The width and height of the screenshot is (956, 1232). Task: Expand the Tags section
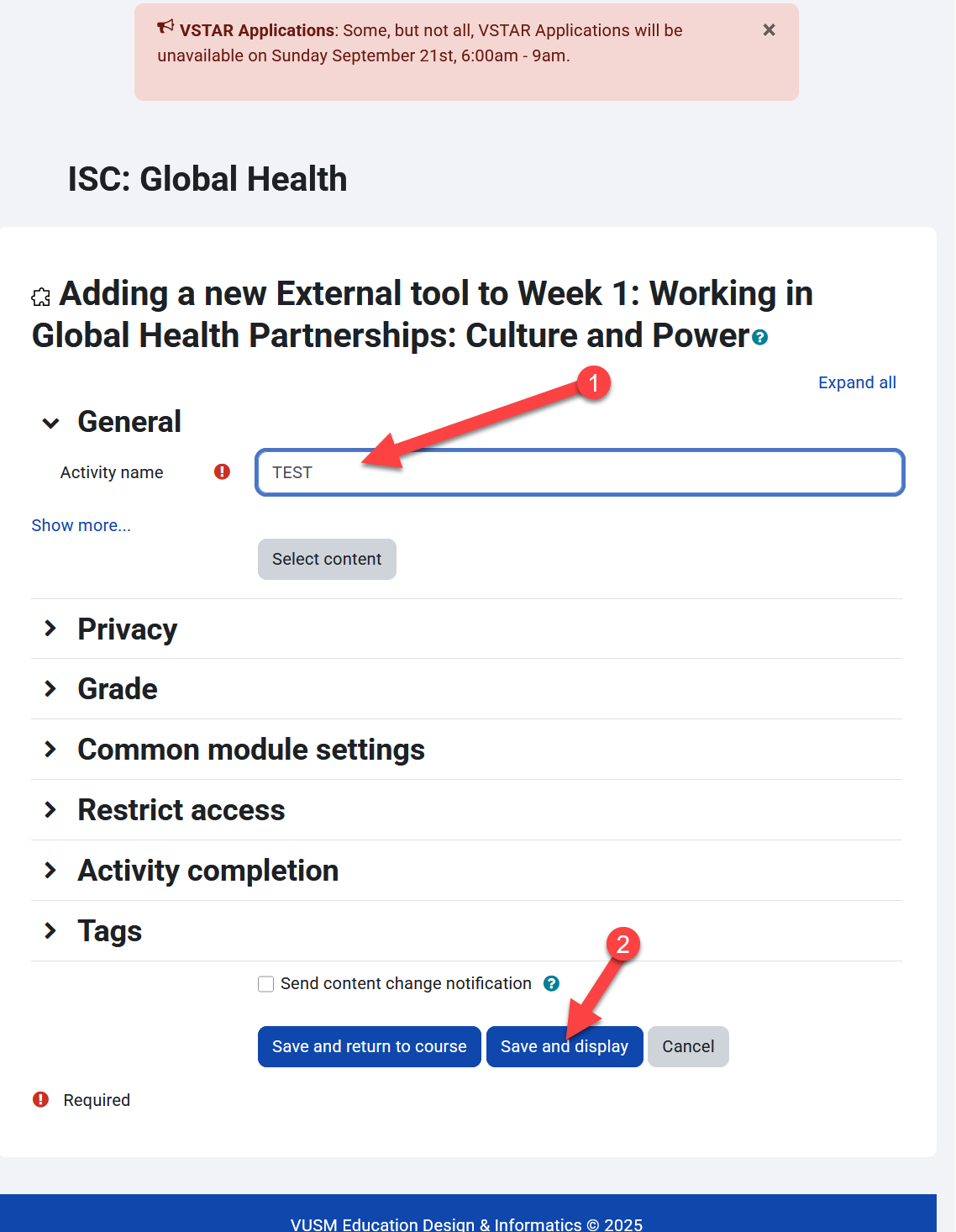tap(51, 931)
